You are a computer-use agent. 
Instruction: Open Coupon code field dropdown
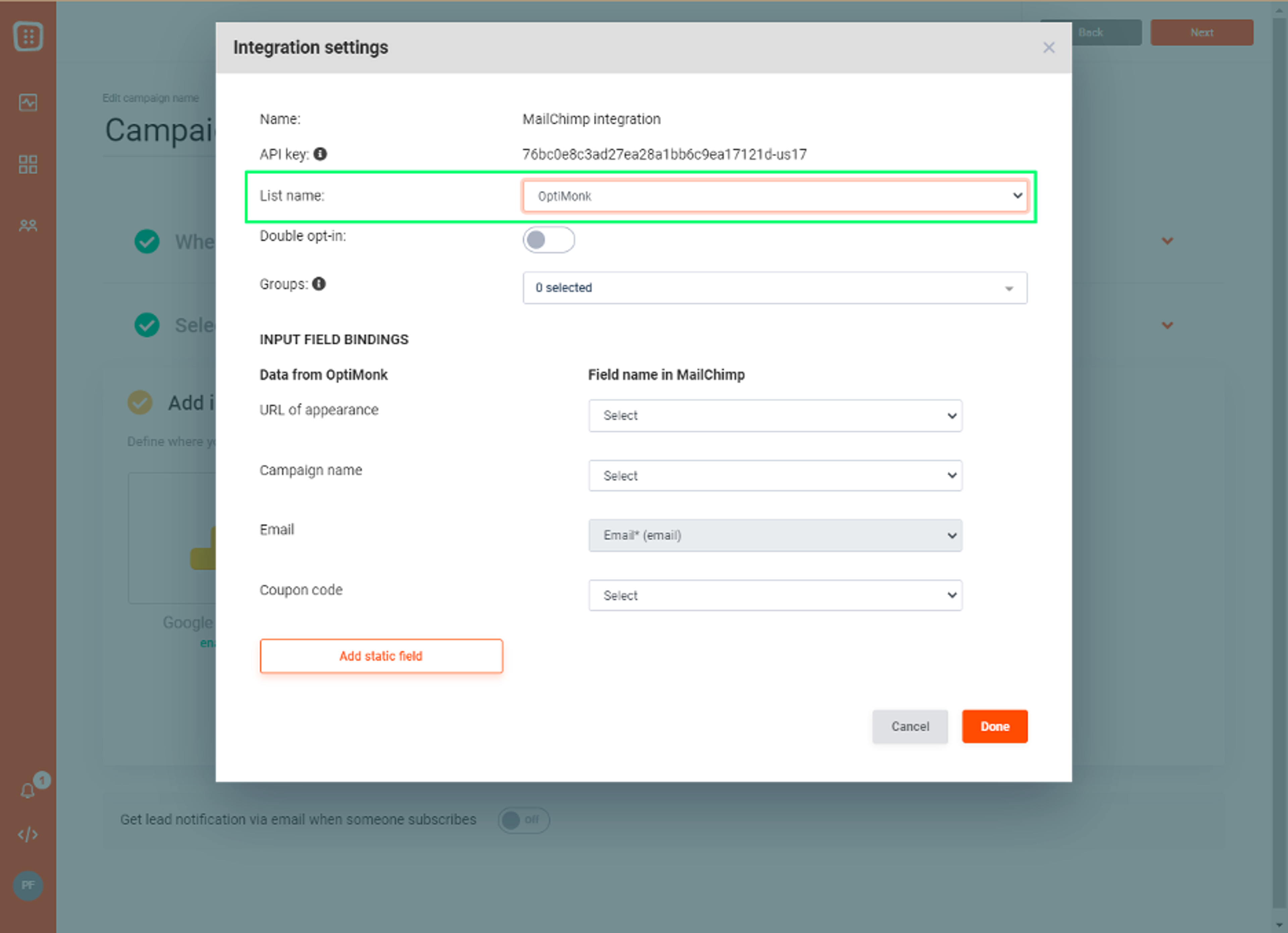point(775,595)
